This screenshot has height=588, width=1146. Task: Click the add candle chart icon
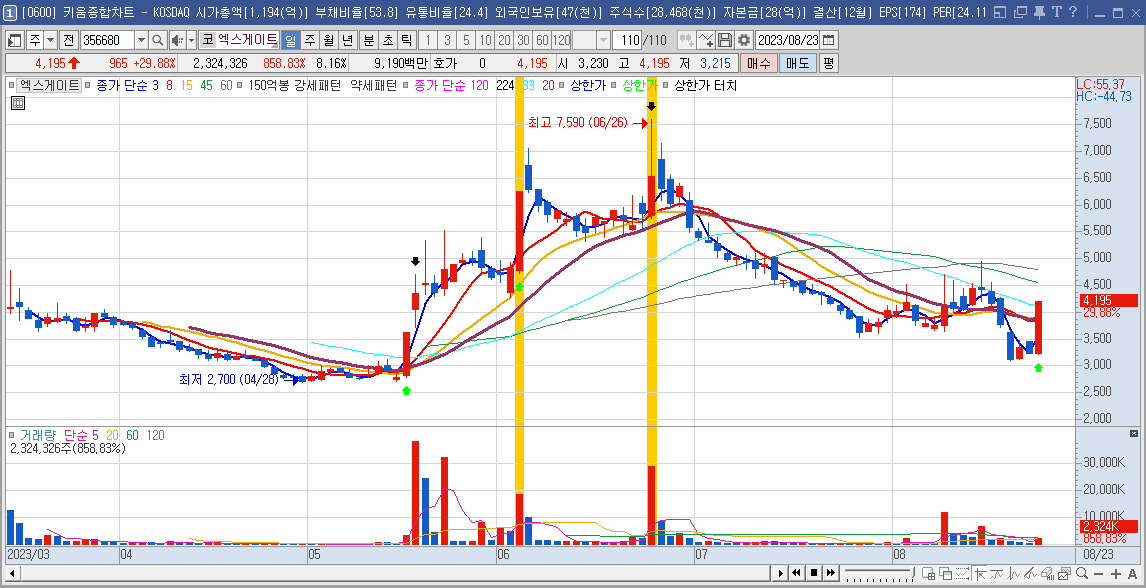point(686,39)
